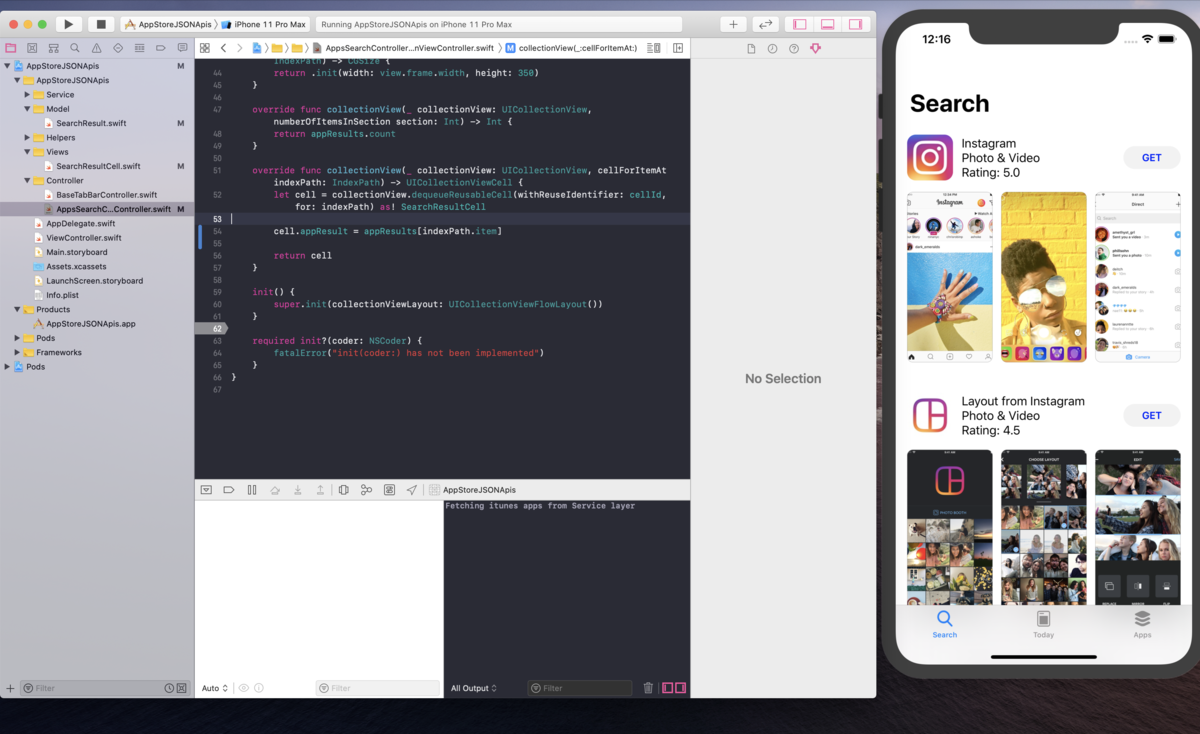Screen dimensions: 1200x734
Task: Stop the running app with the Stop button
Action: [x=100, y=24]
